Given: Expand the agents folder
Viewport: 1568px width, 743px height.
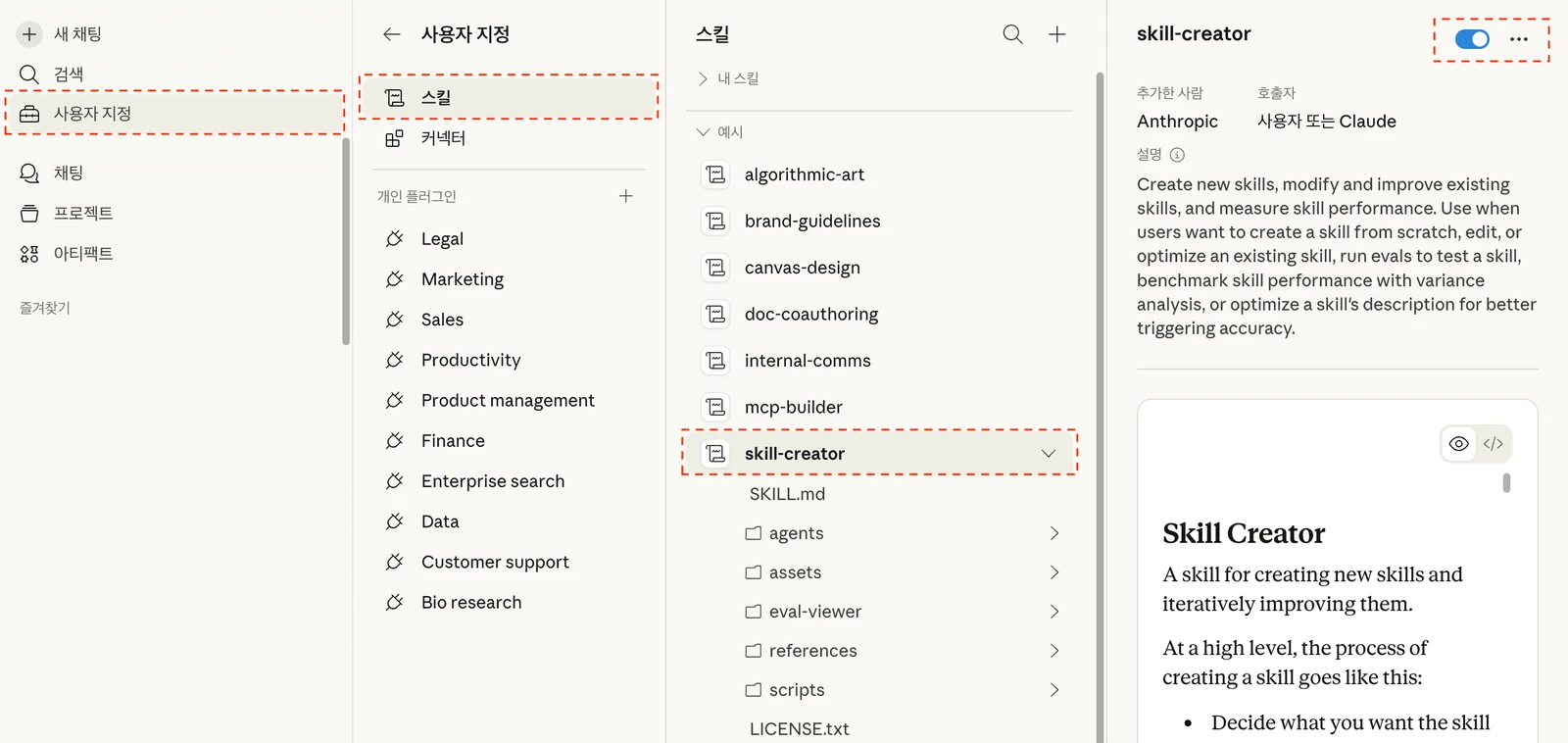Looking at the screenshot, I should point(1053,533).
